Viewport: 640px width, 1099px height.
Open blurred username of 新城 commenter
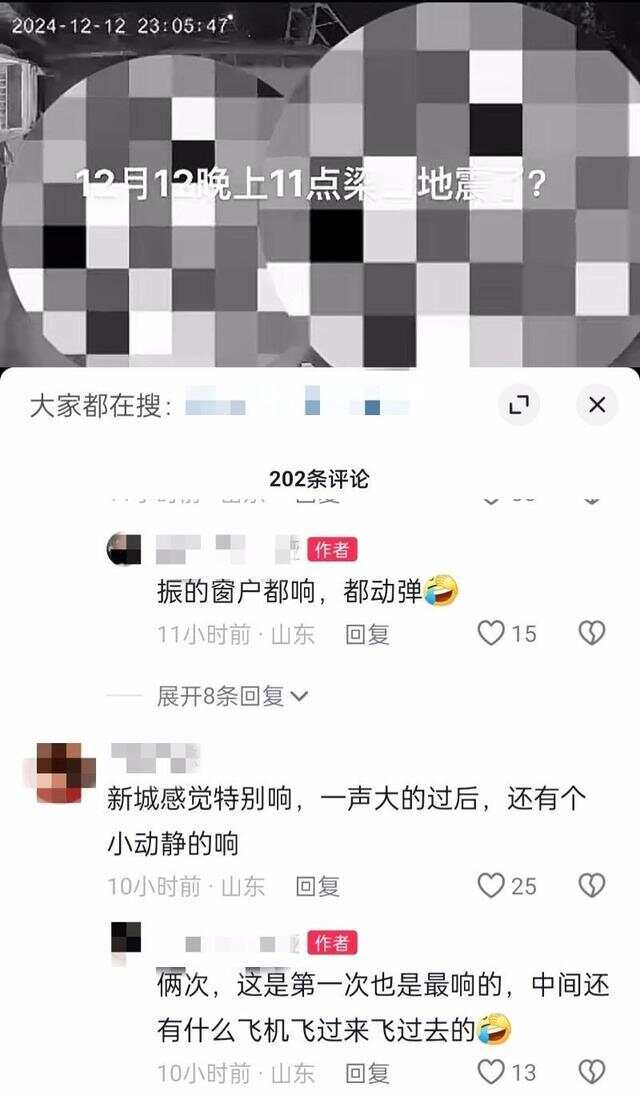(156, 758)
